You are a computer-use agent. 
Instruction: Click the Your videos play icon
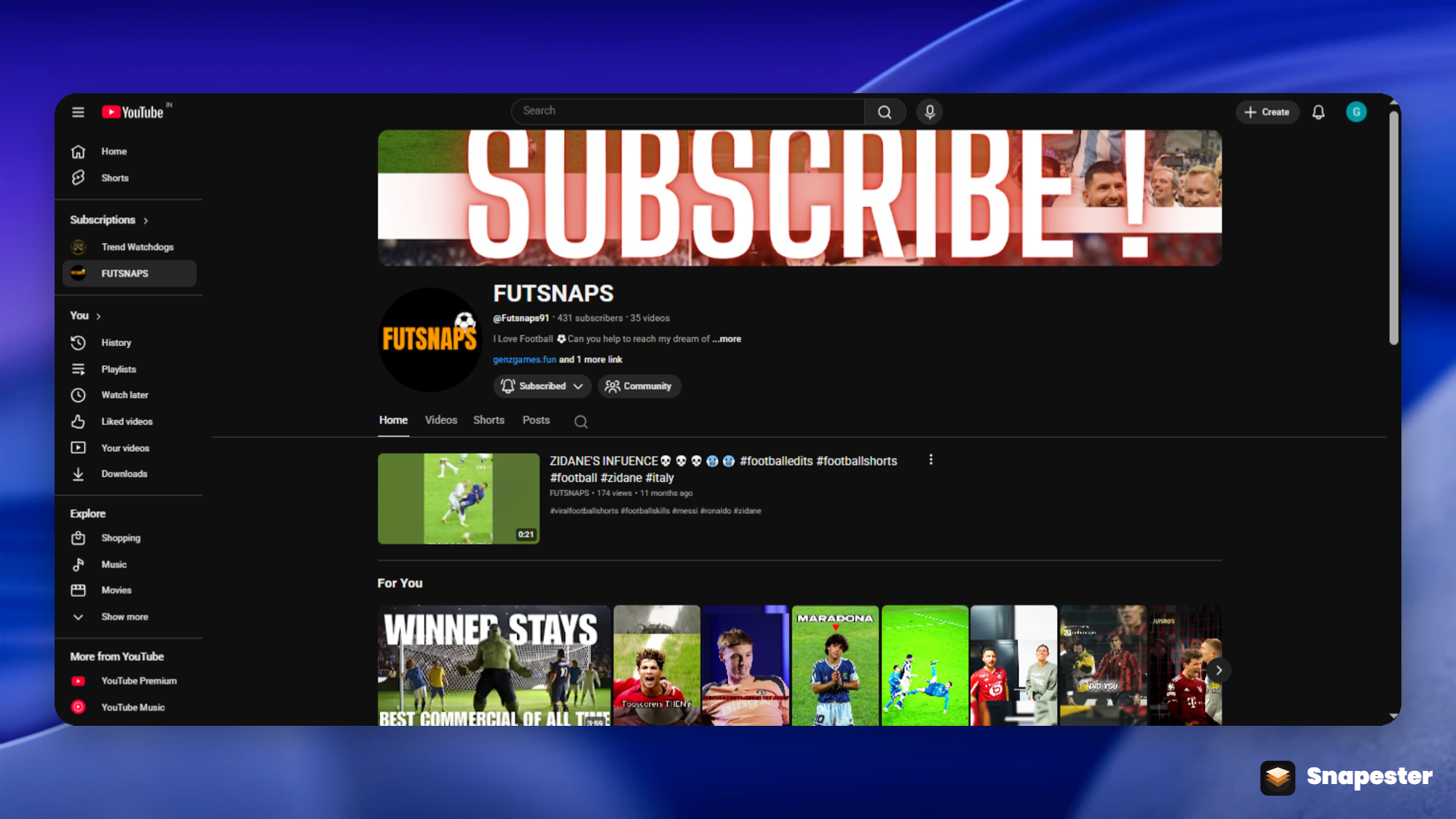pyautogui.click(x=78, y=448)
